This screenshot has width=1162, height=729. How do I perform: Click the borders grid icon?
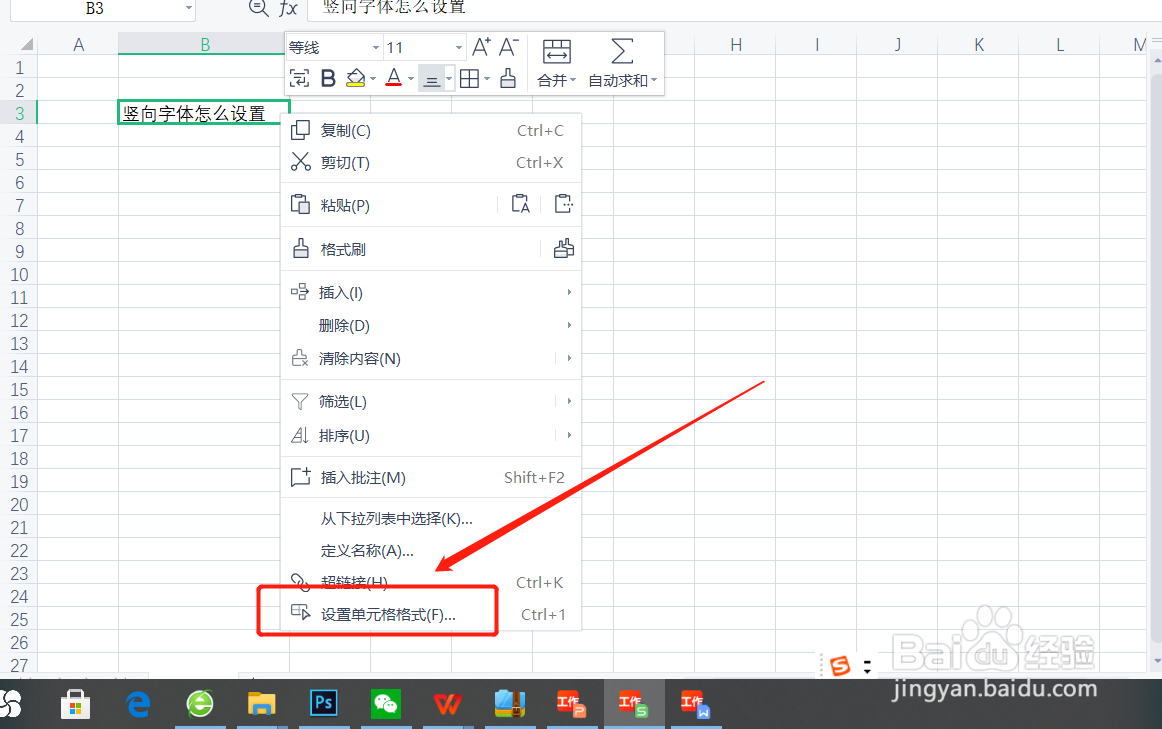[x=469, y=79]
